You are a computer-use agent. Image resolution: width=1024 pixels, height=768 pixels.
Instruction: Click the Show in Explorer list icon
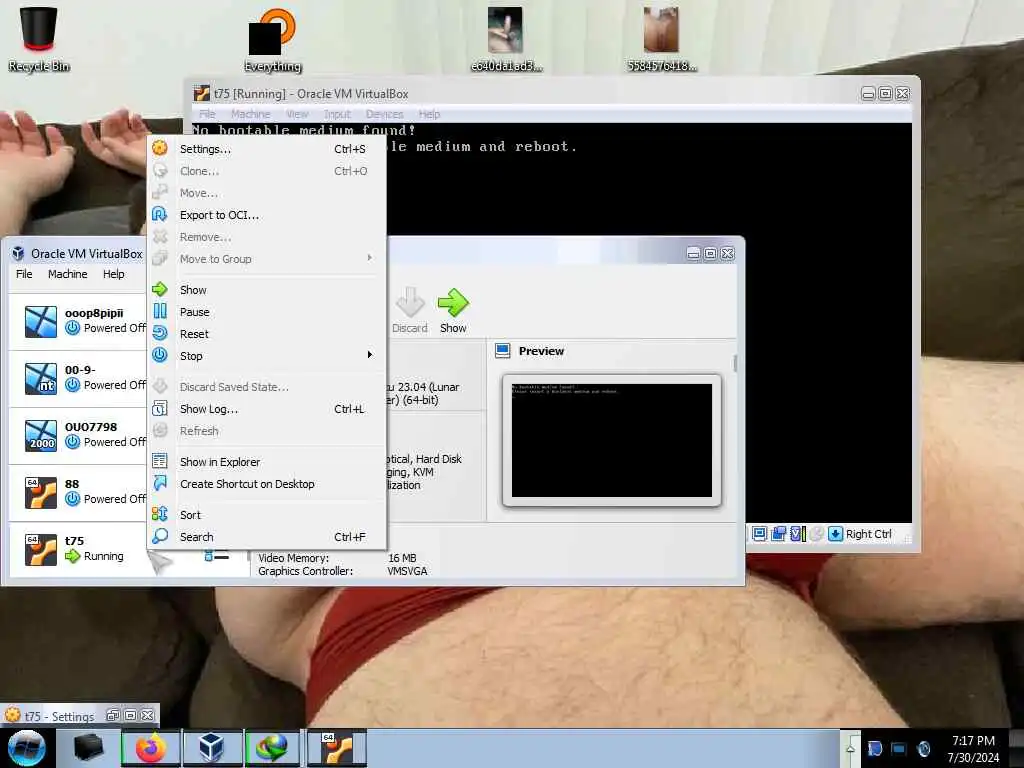pos(160,460)
